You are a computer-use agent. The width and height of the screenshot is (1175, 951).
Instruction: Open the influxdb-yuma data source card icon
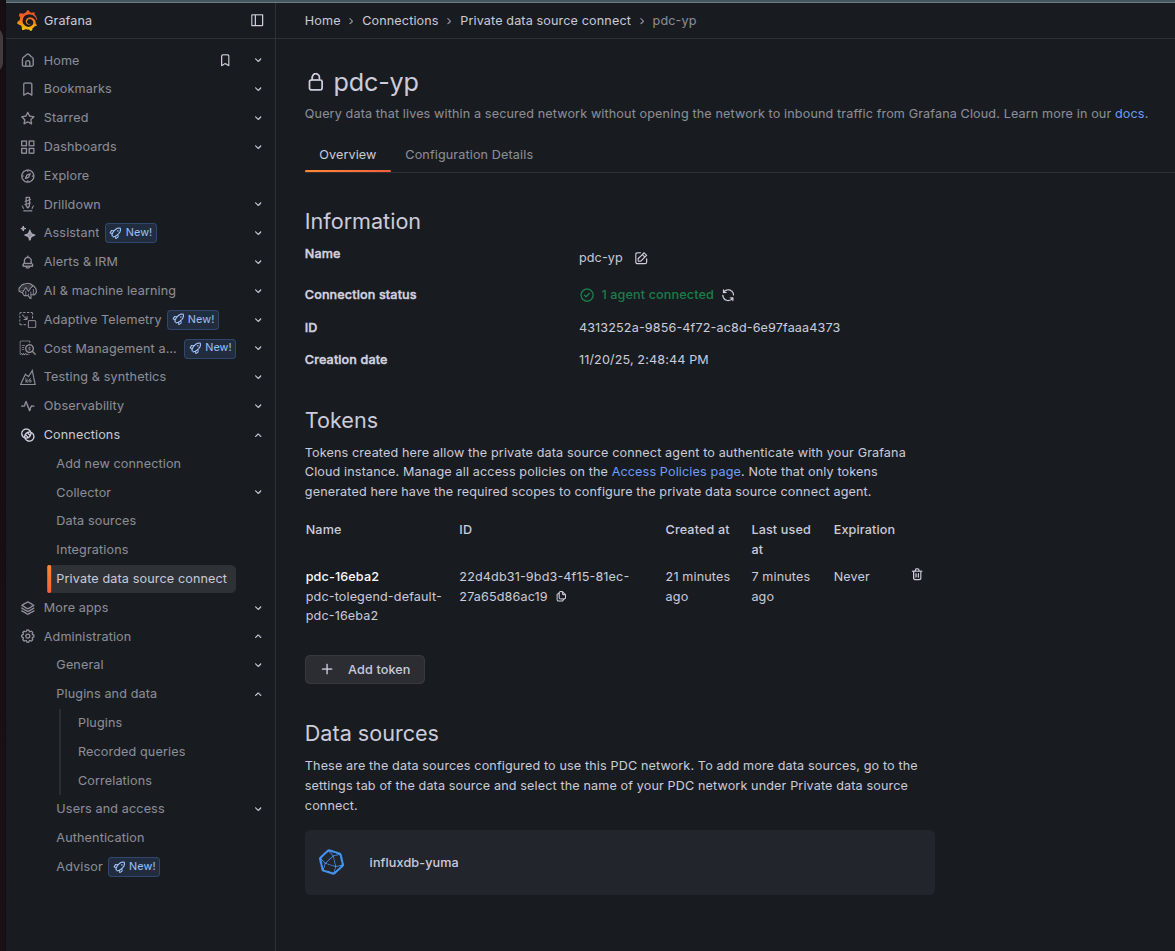pos(332,861)
